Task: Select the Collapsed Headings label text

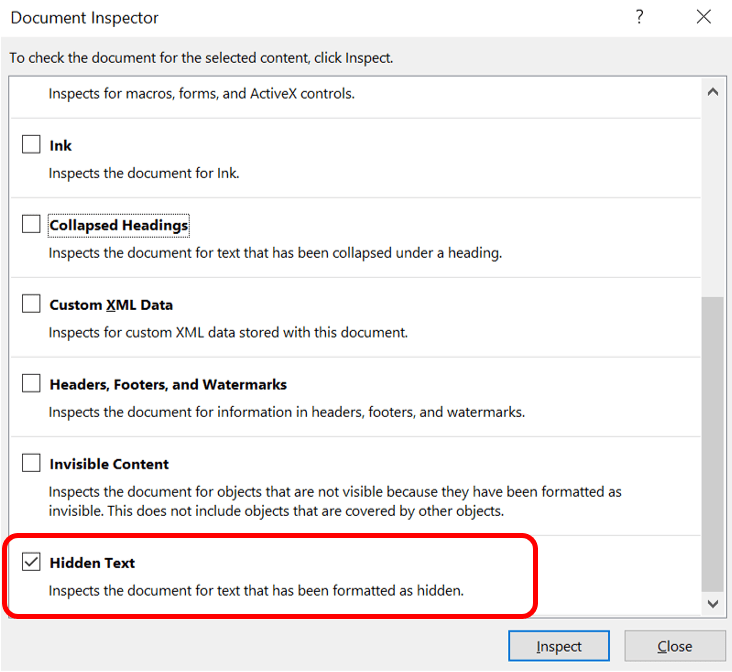Action: pos(119,225)
